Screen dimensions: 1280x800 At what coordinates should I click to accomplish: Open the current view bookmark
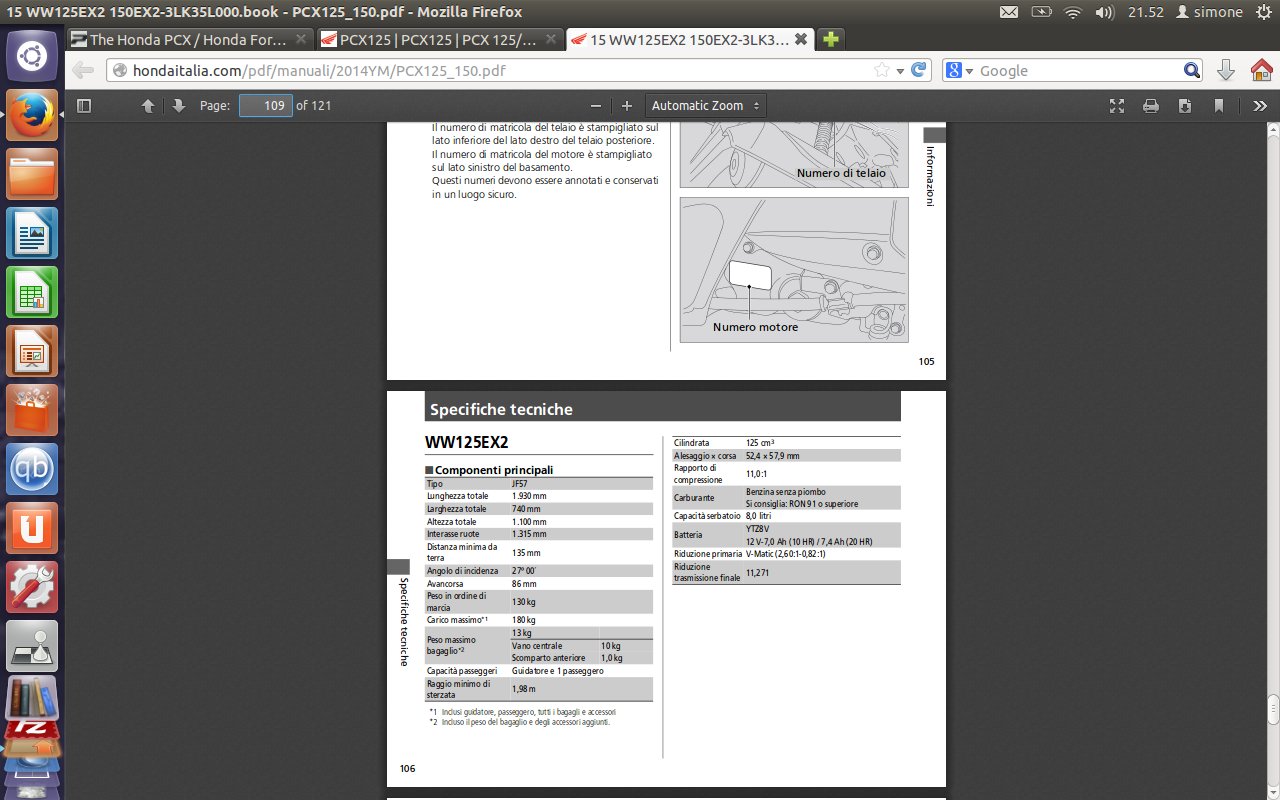(1219, 106)
